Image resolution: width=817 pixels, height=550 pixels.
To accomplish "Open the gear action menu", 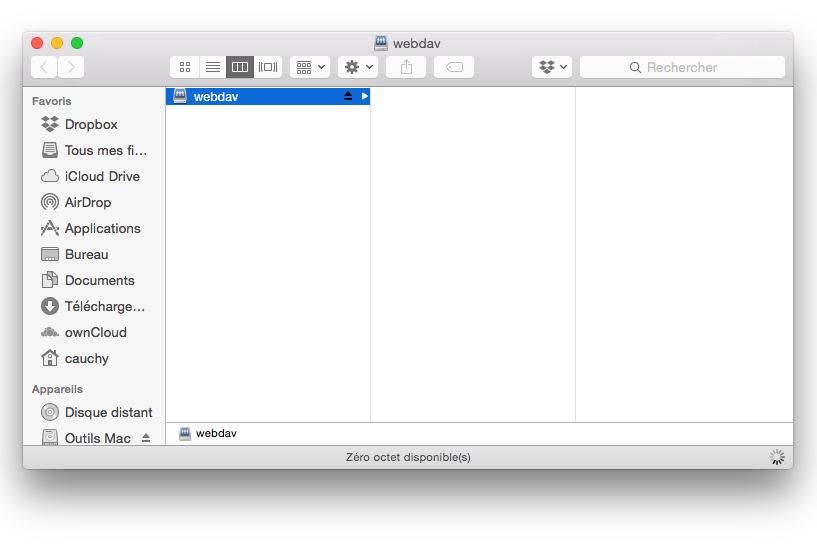I will (358, 67).
